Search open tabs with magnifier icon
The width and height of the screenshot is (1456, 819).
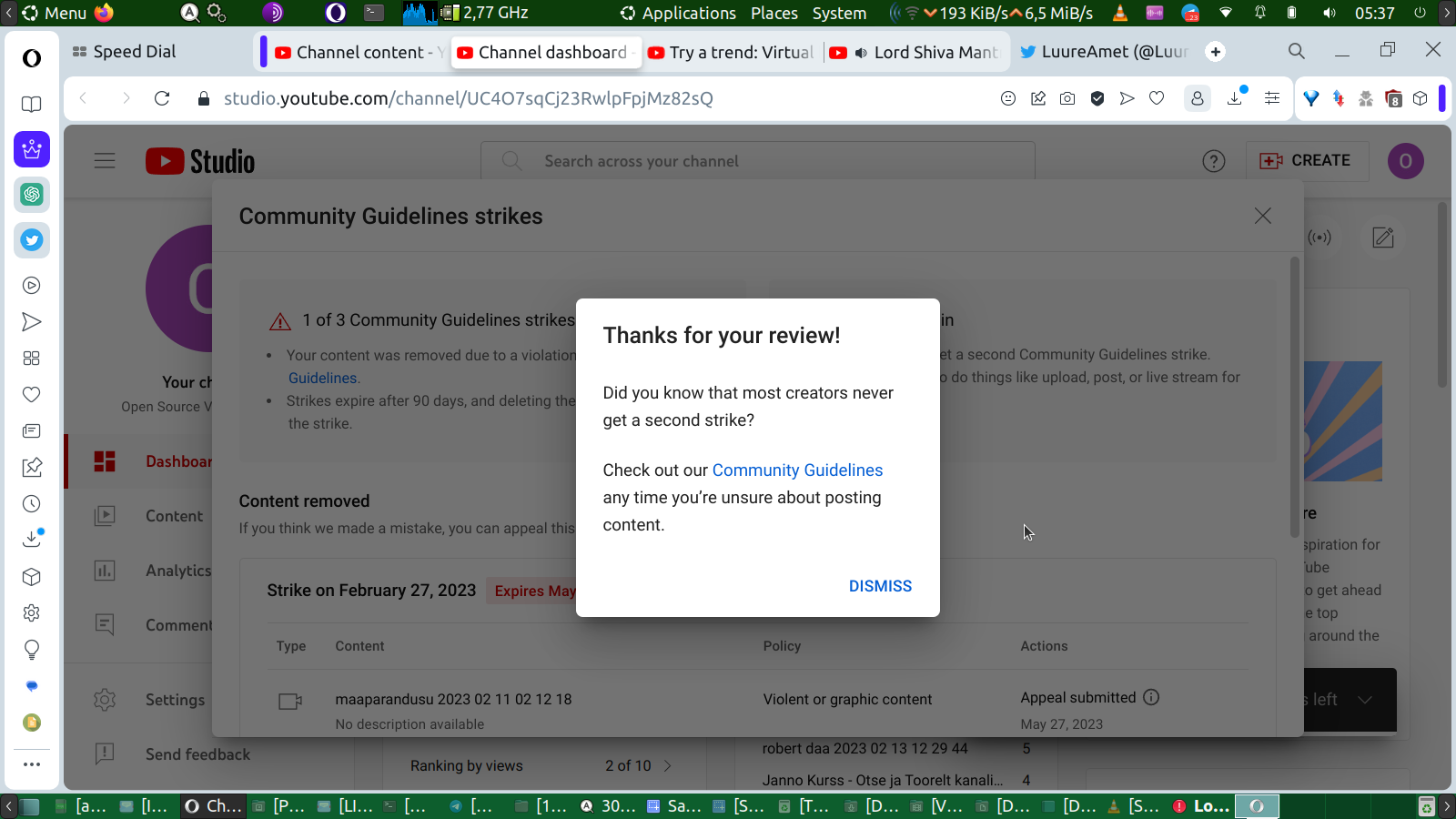[1297, 51]
